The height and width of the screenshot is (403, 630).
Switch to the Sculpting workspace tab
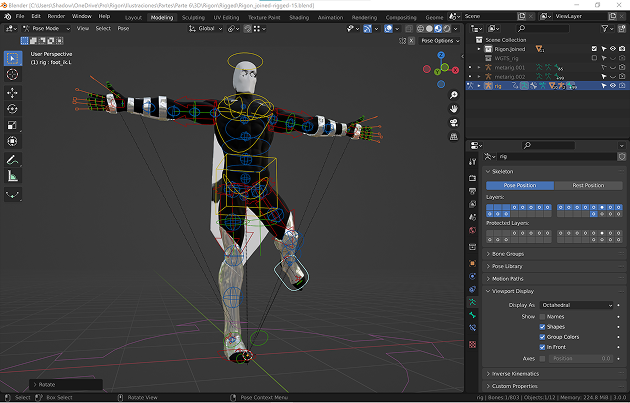(193, 17)
